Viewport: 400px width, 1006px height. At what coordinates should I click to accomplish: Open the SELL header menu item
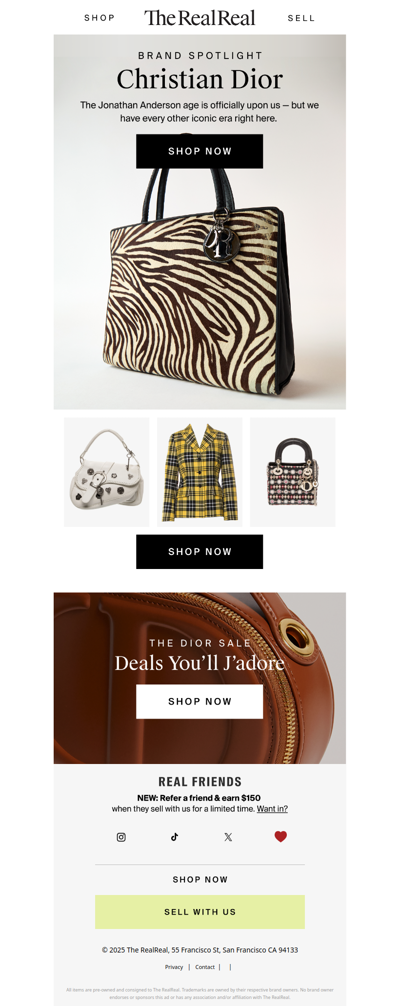click(301, 18)
